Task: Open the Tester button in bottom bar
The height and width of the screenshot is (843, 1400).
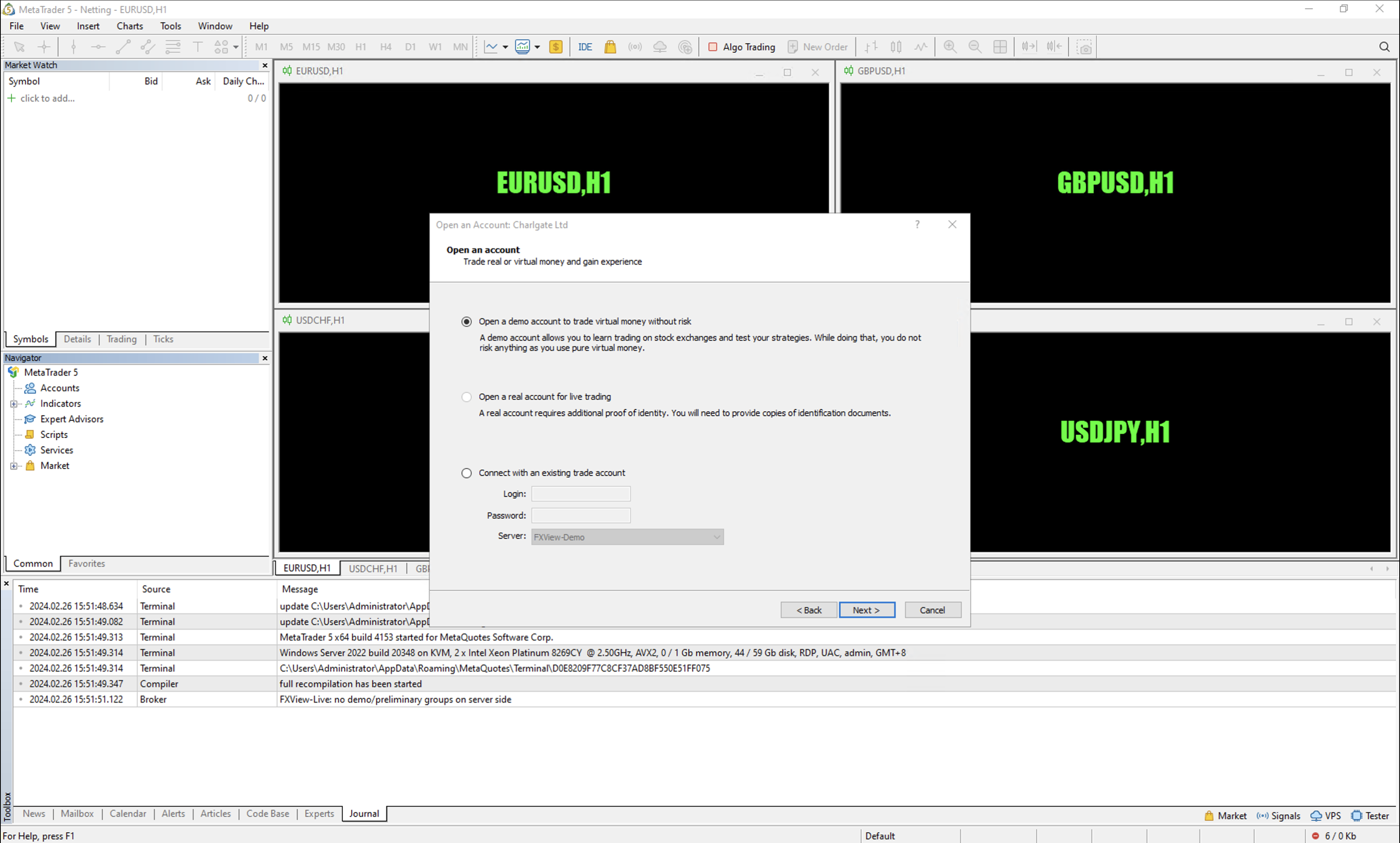Action: (x=1370, y=816)
